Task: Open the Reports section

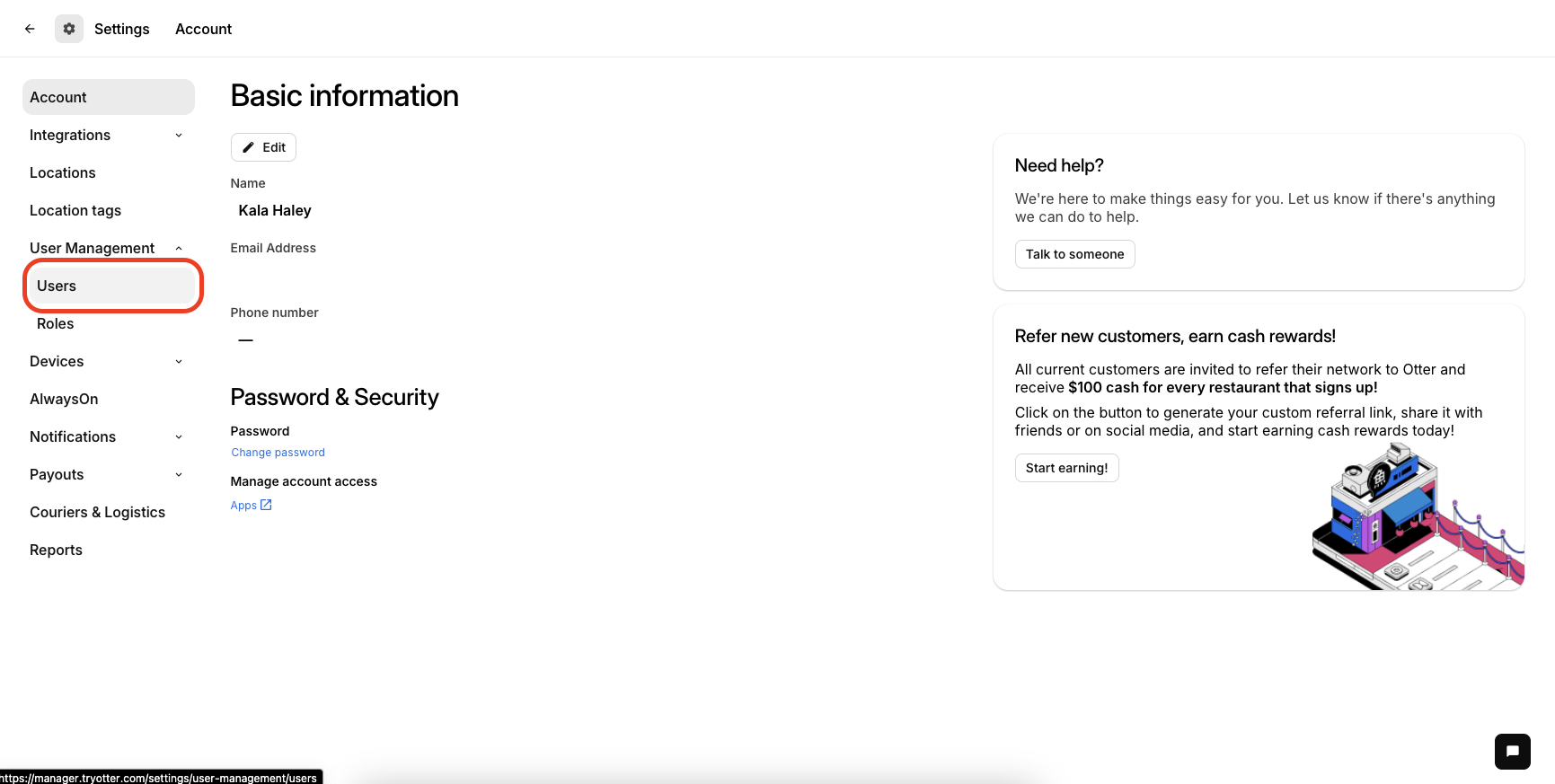Action: [x=56, y=550]
